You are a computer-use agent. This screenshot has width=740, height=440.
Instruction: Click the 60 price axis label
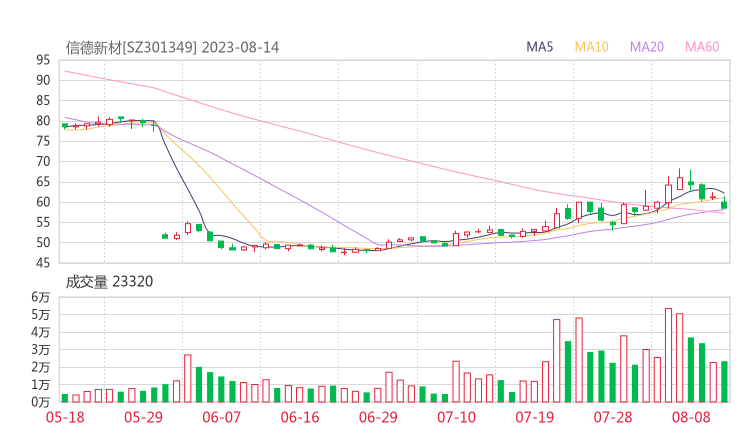pos(43,202)
